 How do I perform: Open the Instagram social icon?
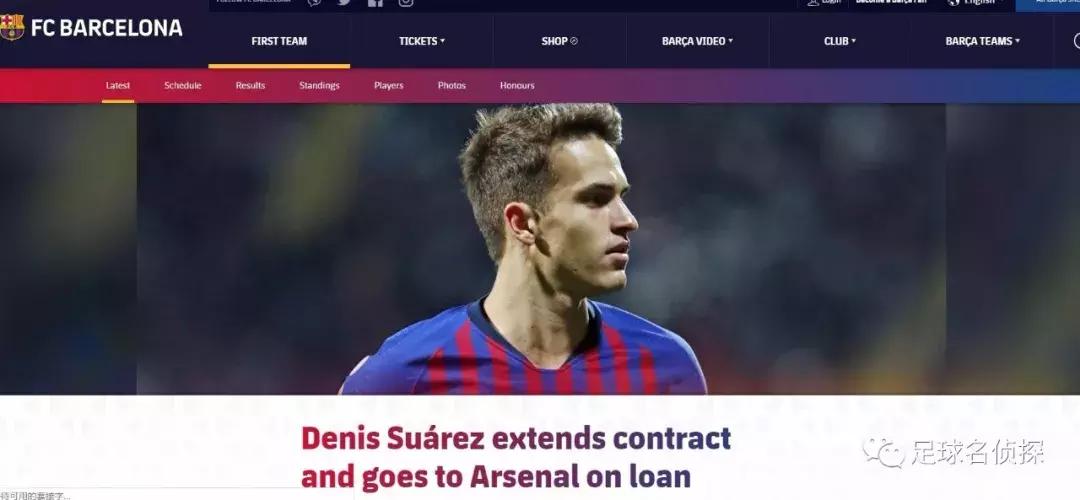pyautogui.click(x=406, y=3)
